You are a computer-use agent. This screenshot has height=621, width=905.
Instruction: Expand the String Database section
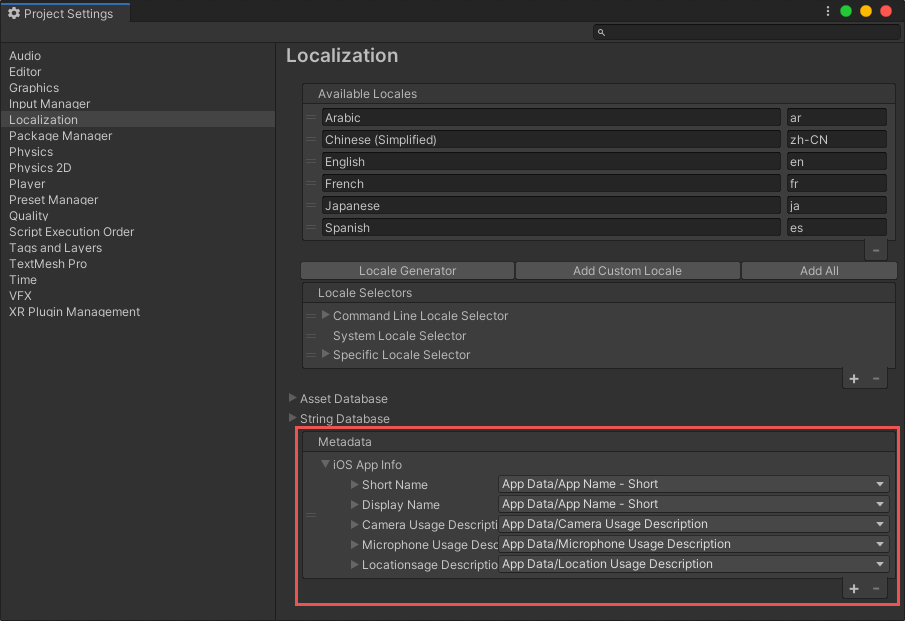(x=293, y=419)
